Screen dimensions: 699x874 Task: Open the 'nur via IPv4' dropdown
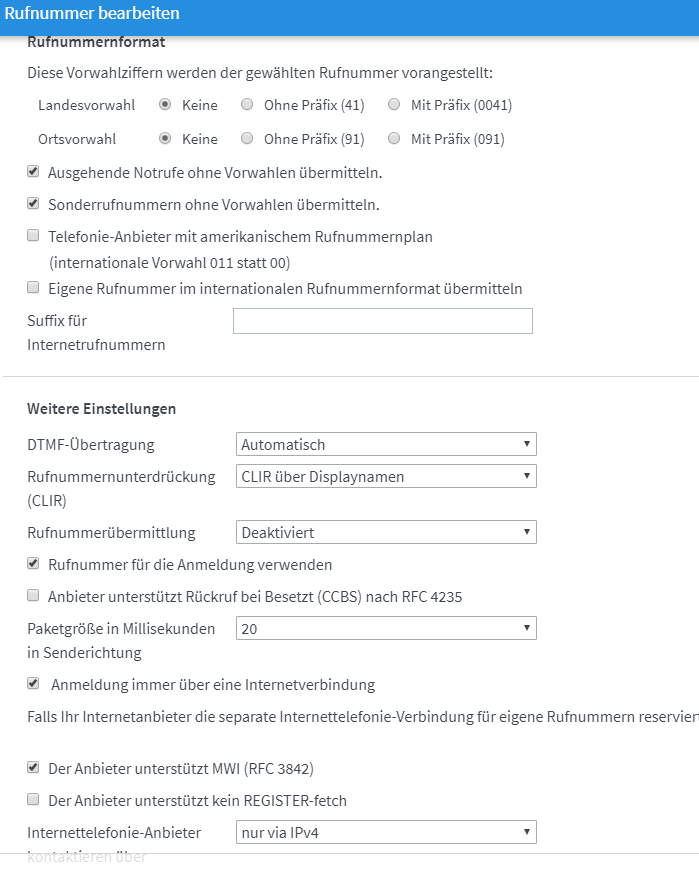(x=387, y=832)
